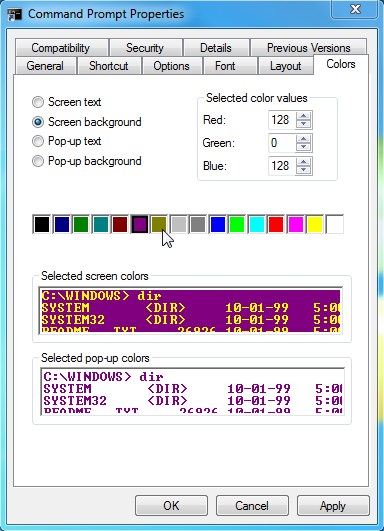
Task: Pick the navy blue color swatch
Action: pyautogui.click(x=62, y=224)
